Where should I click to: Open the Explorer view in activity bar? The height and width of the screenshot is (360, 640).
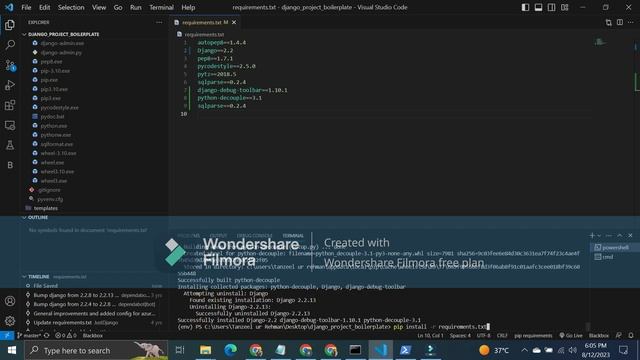tap(10, 25)
